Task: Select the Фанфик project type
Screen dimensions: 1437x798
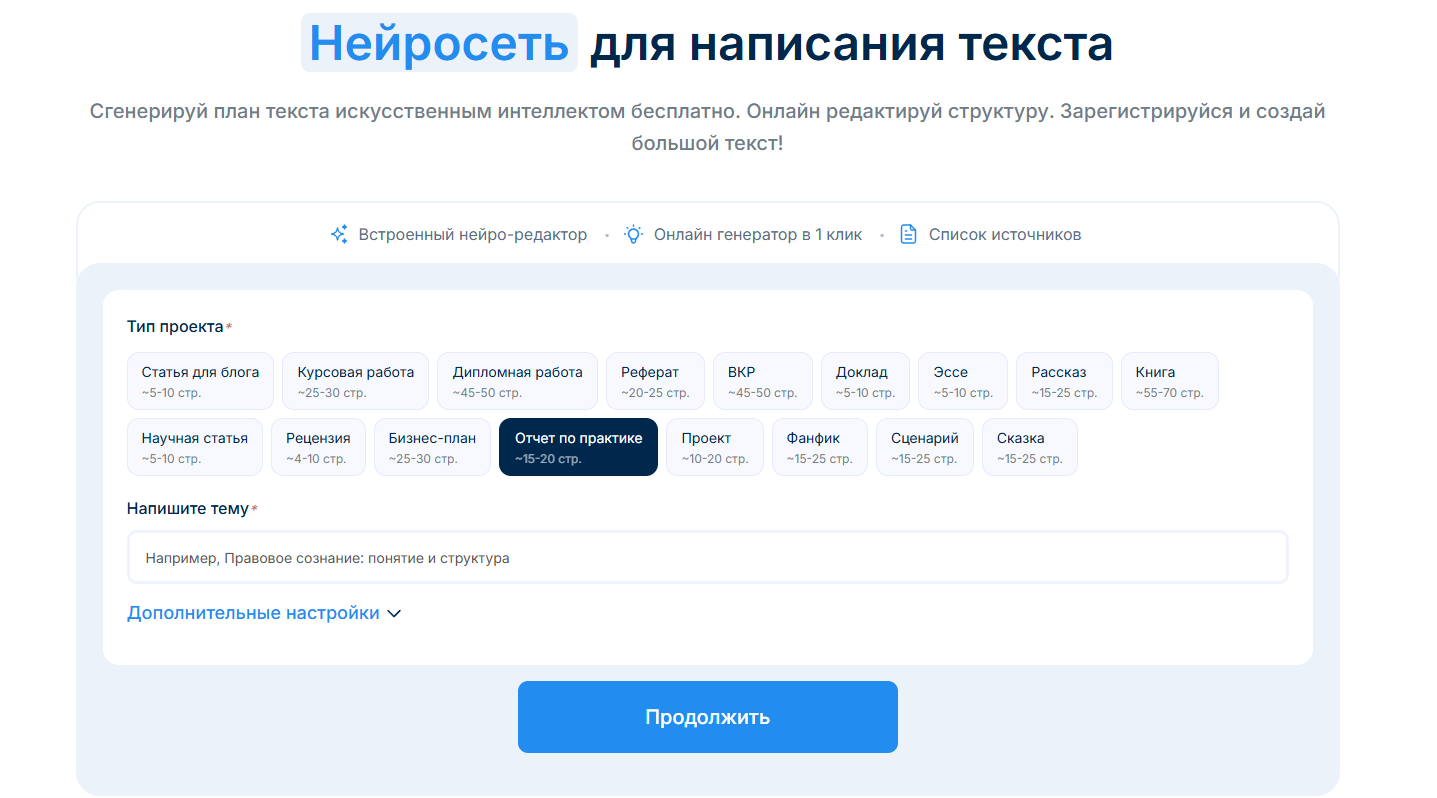Action: pos(819,446)
